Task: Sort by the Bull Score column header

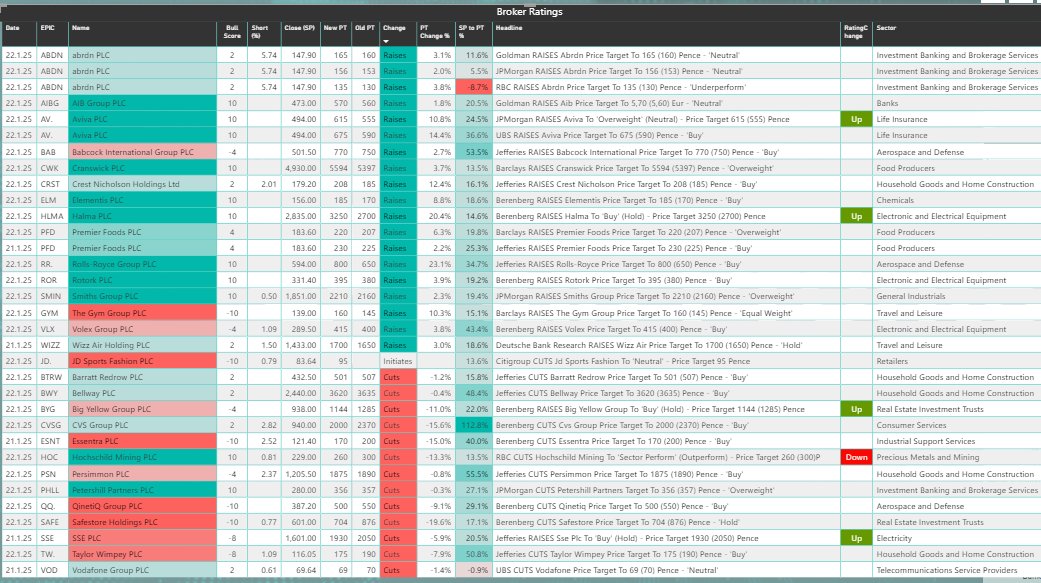Action: click(232, 32)
